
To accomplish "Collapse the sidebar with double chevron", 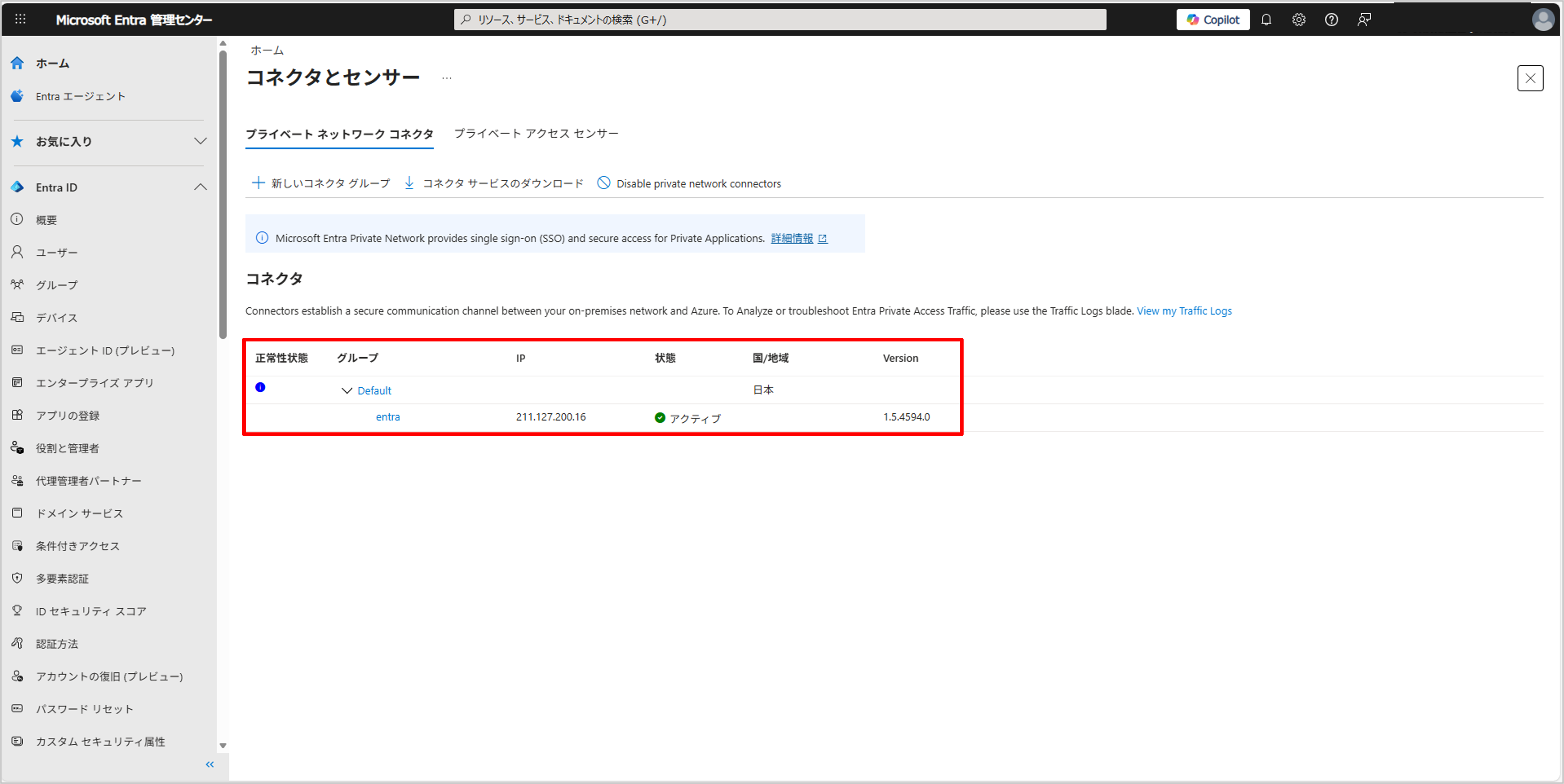I will 210,765.
